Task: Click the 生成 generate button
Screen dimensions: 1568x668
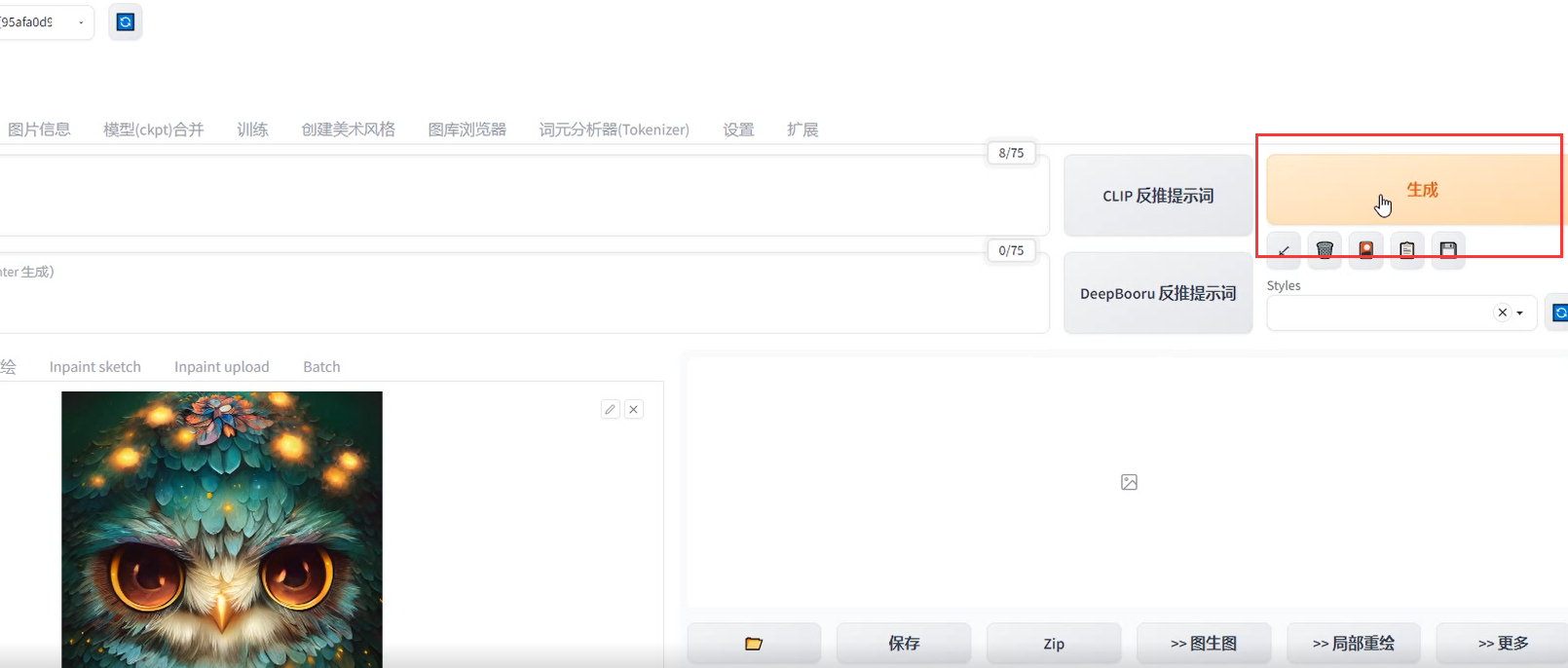Action: coord(1417,190)
